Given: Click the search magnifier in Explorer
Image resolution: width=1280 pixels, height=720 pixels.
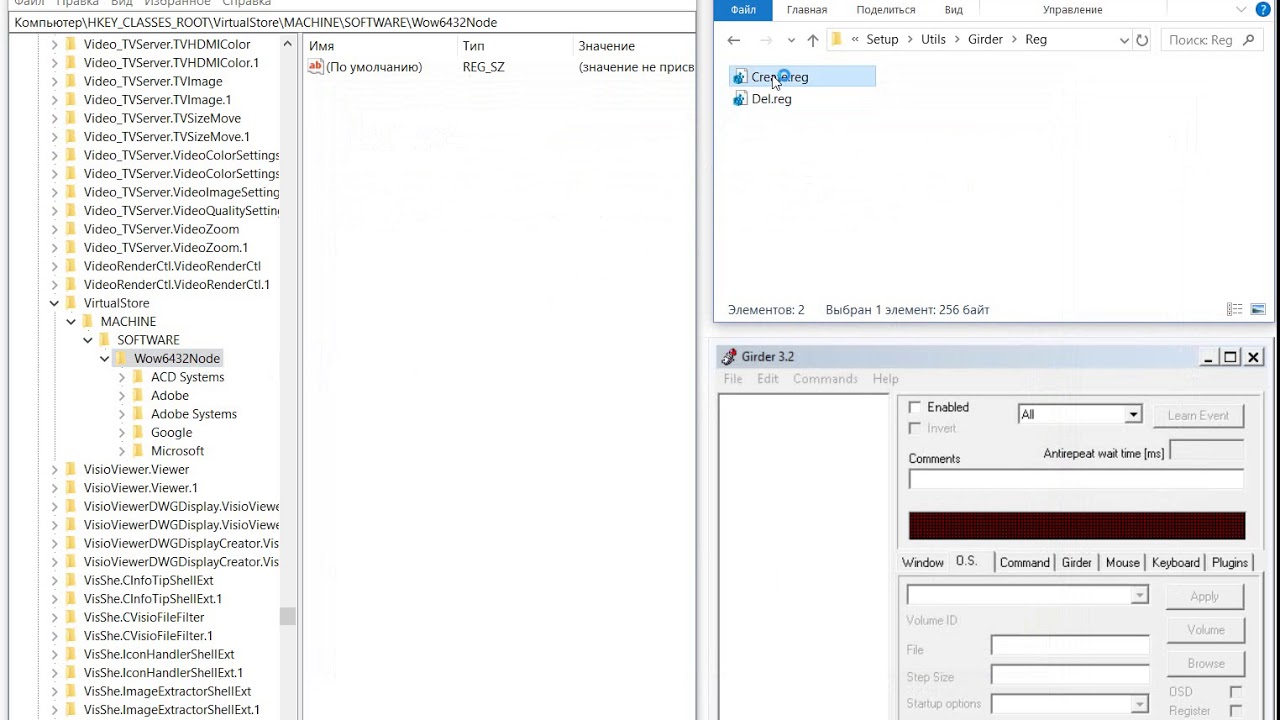Looking at the screenshot, I should click(x=1248, y=40).
